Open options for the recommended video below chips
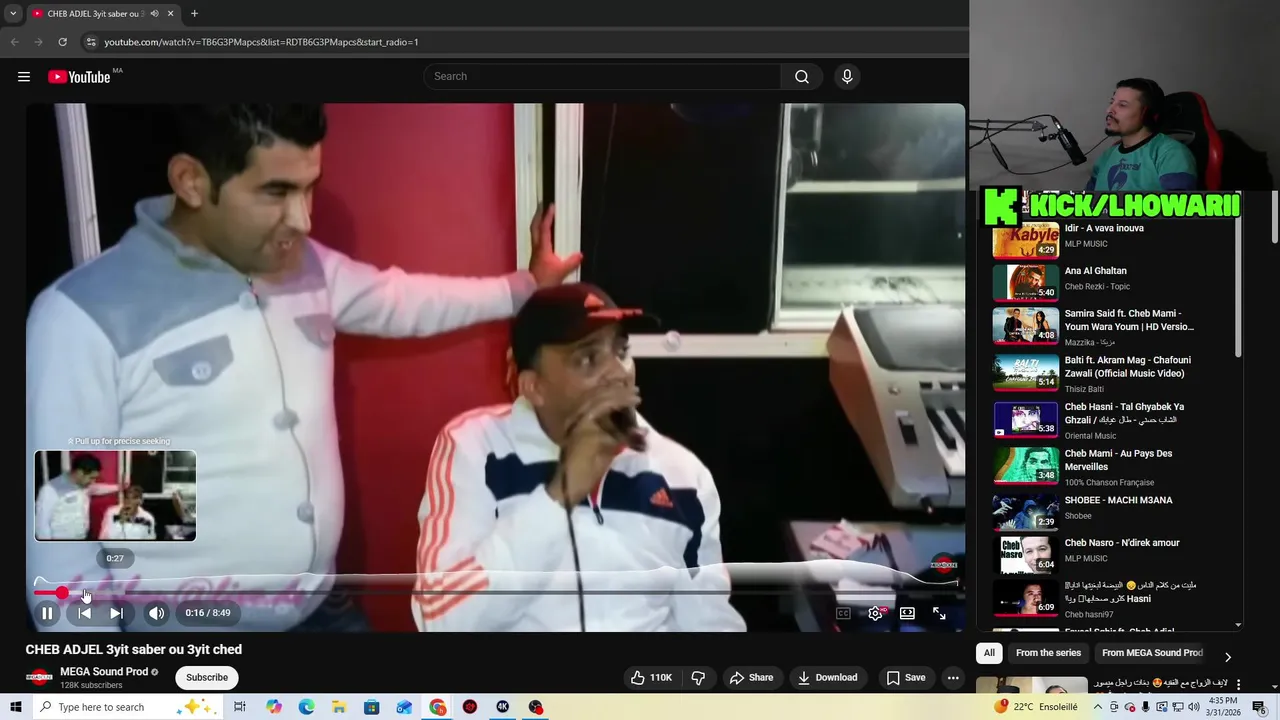 click(x=1238, y=685)
